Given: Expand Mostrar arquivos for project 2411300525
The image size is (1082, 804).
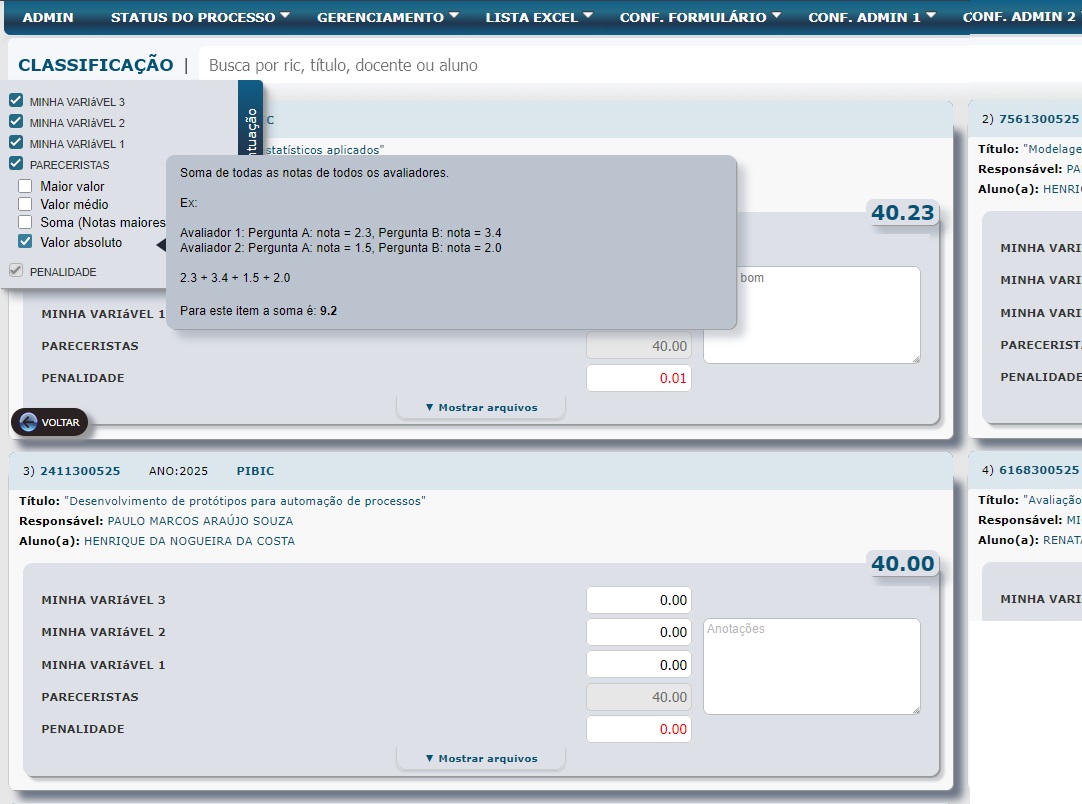Looking at the screenshot, I should (x=481, y=758).
